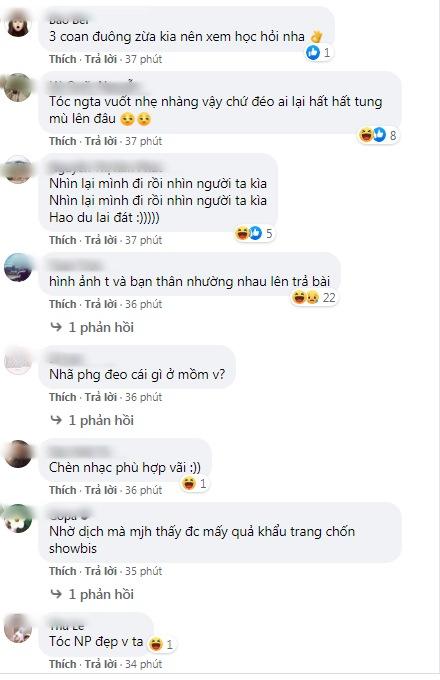Image resolution: width=440 pixels, height=680 pixels.
Task: Open the 22 reactions on 'nhường nhau lên trả bài' comment
Action: (314, 298)
